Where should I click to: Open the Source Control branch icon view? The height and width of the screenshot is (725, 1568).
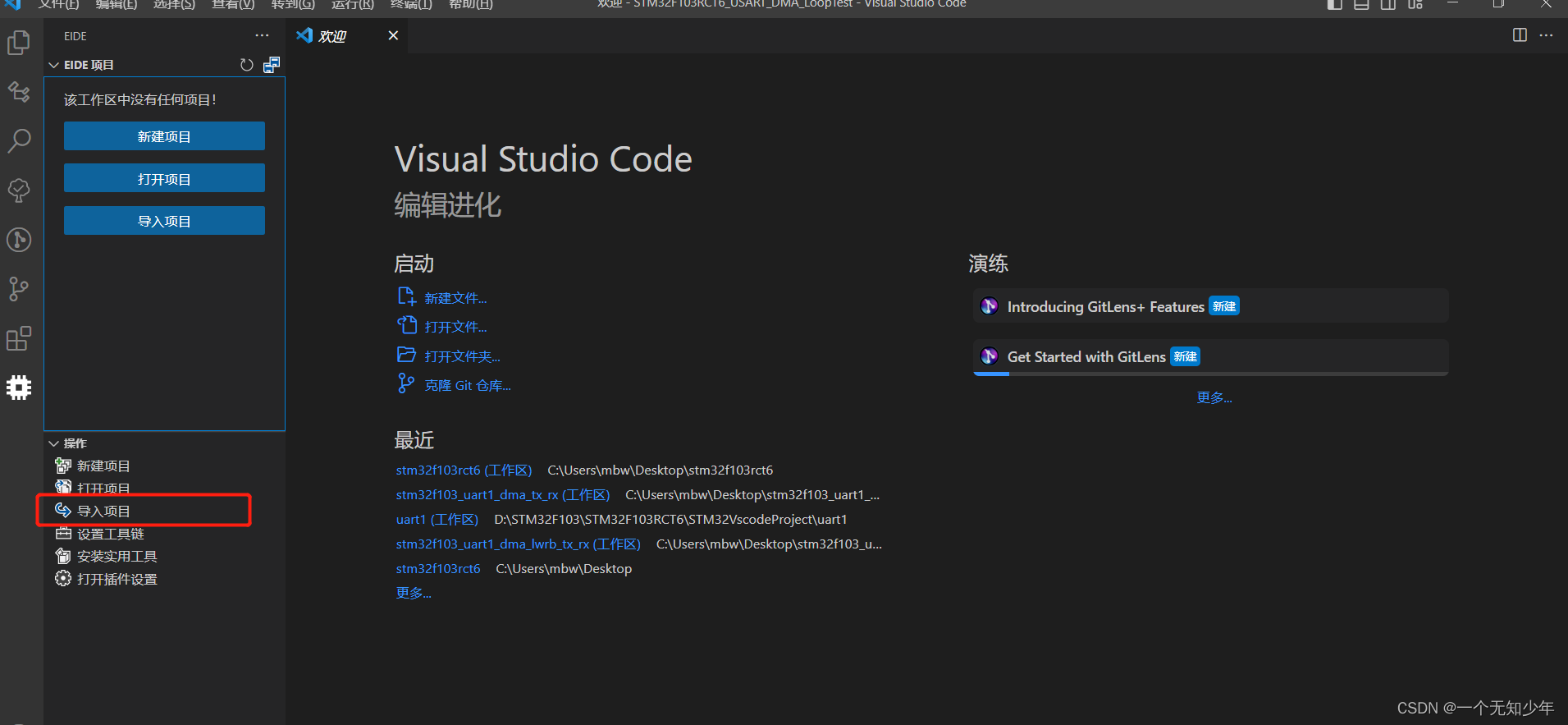19,289
